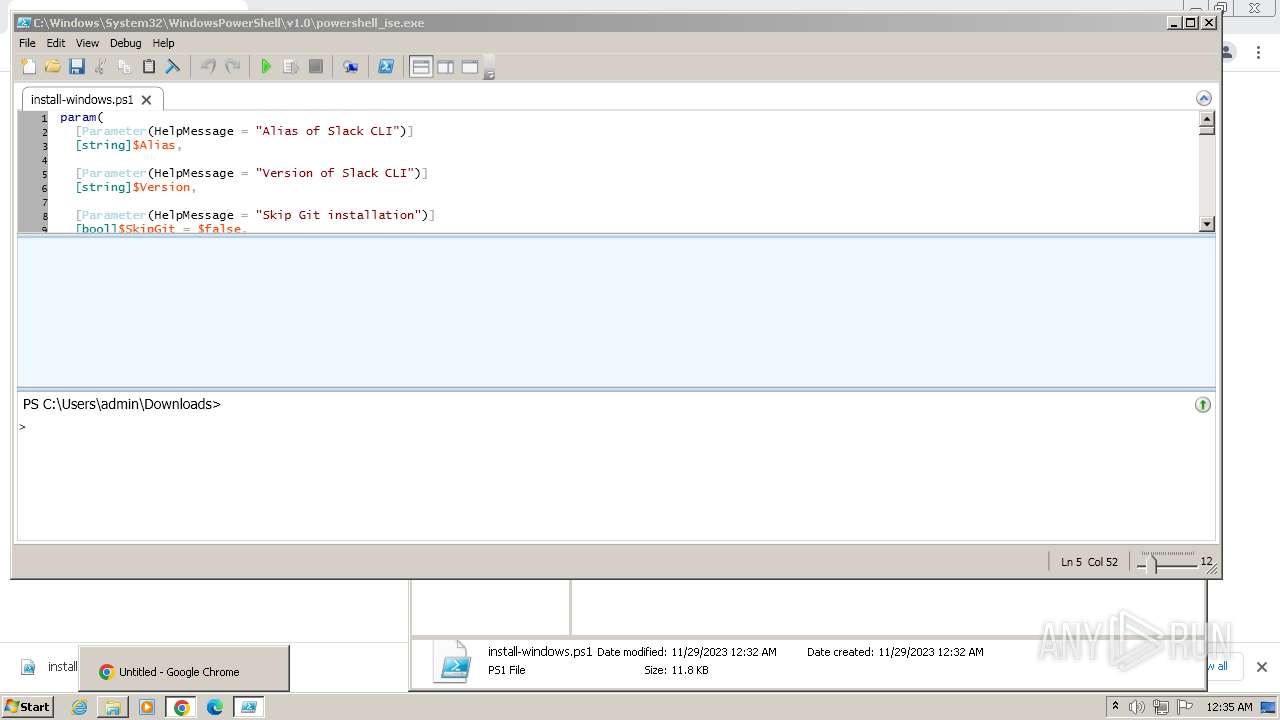Viewport: 1280px width, 720px height.
Task: Click the Action Center flag icon
Action: (1184, 707)
